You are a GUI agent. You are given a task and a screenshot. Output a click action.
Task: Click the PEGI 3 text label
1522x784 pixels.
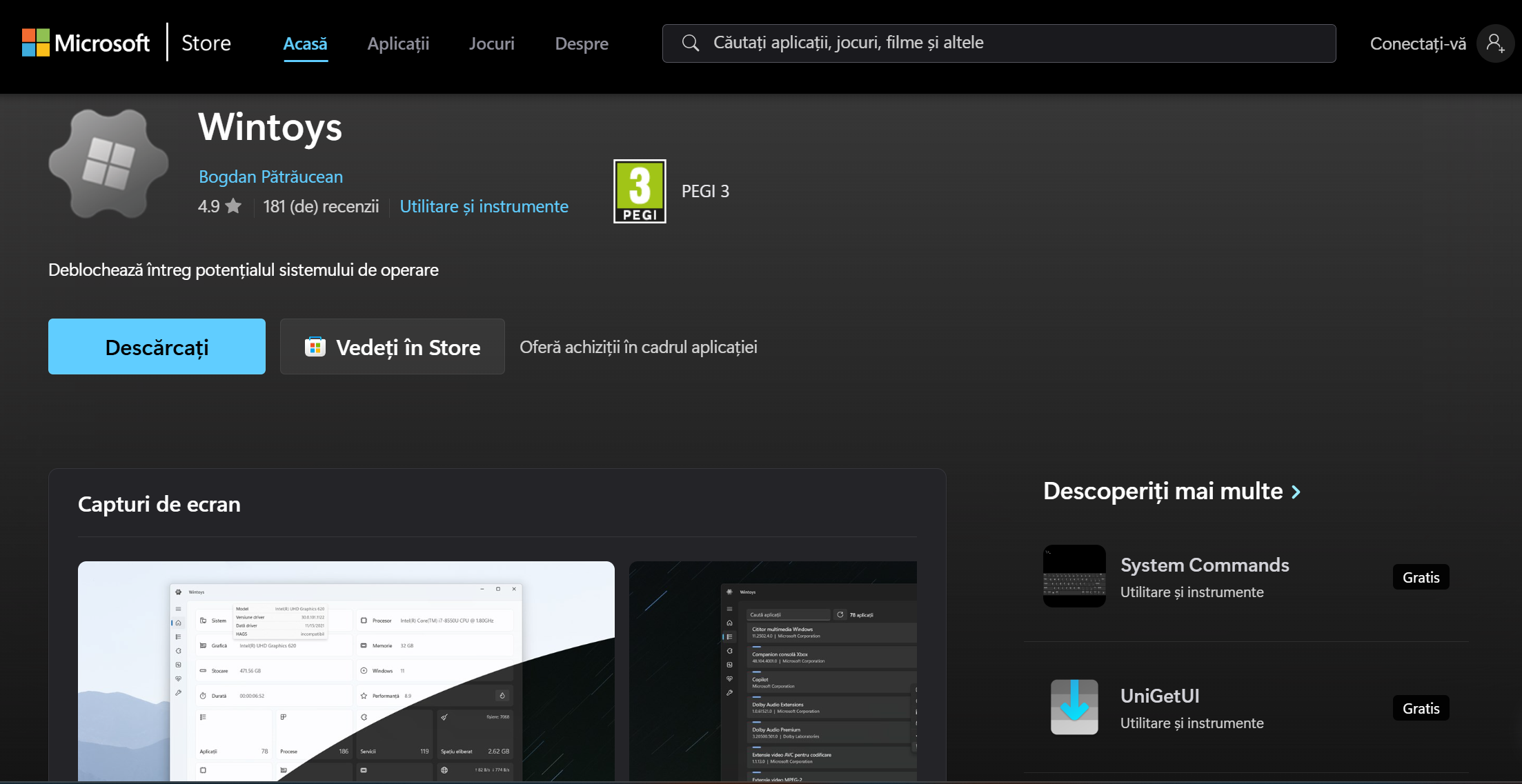pyautogui.click(x=705, y=191)
